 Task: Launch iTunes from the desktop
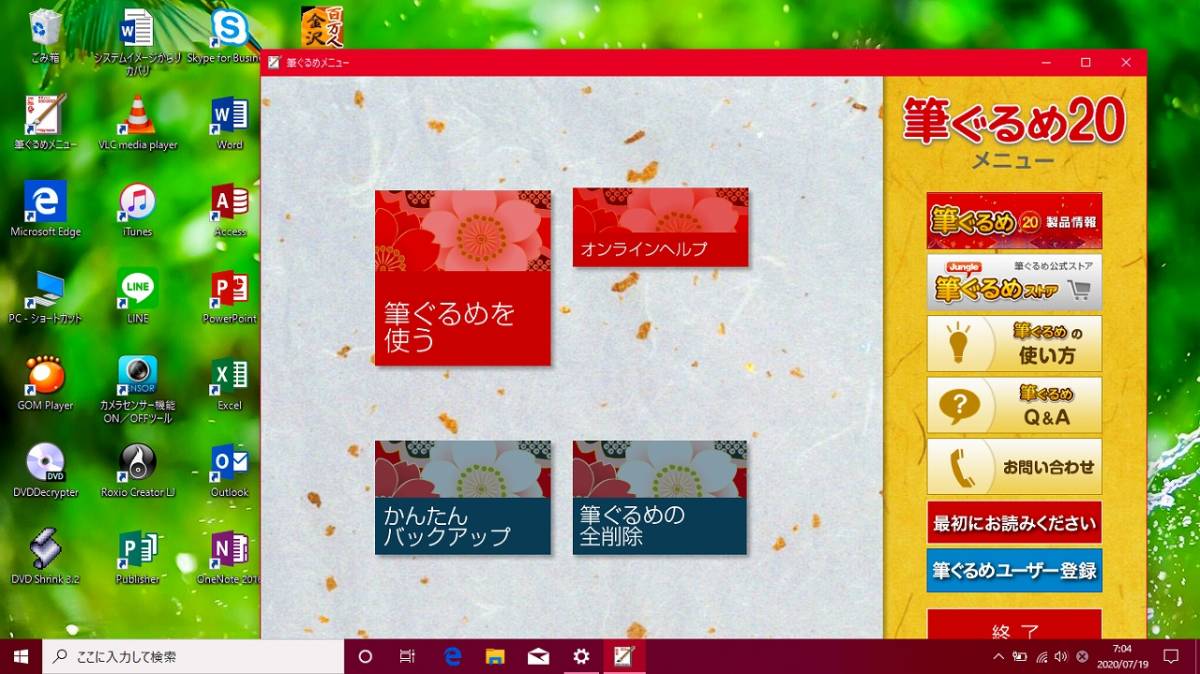pyautogui.click(x=137, y=209)
